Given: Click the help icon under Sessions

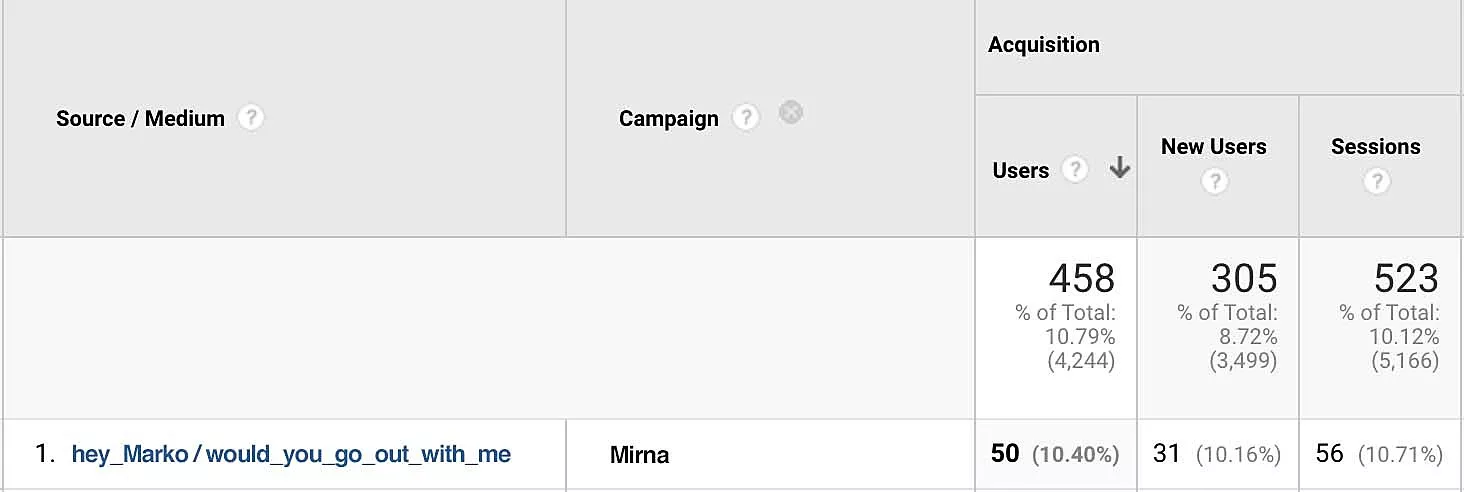Looking at the screenshot, I should click(1377, 181).
